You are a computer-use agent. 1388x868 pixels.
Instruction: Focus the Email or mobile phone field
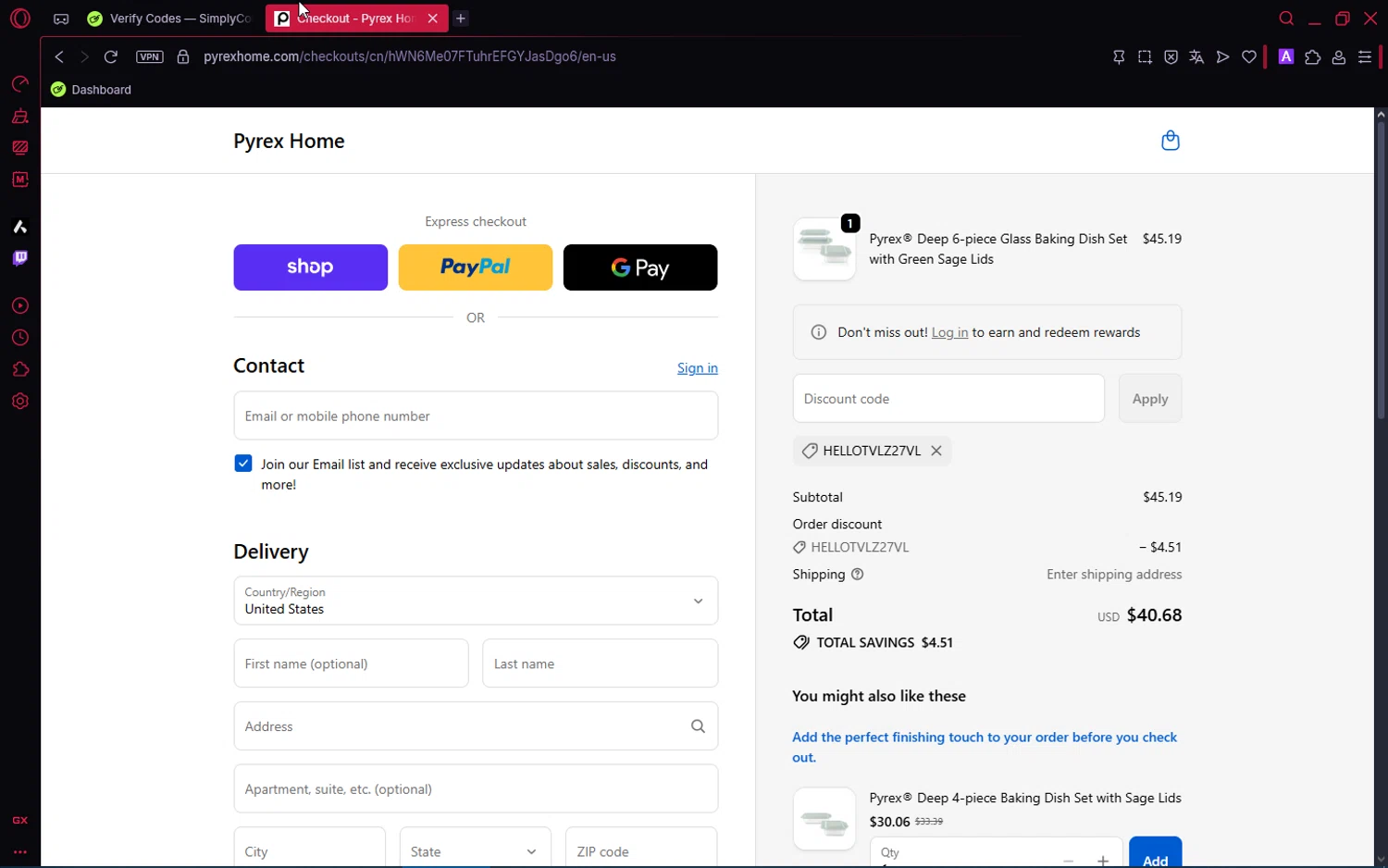click(x=476, y=415)
